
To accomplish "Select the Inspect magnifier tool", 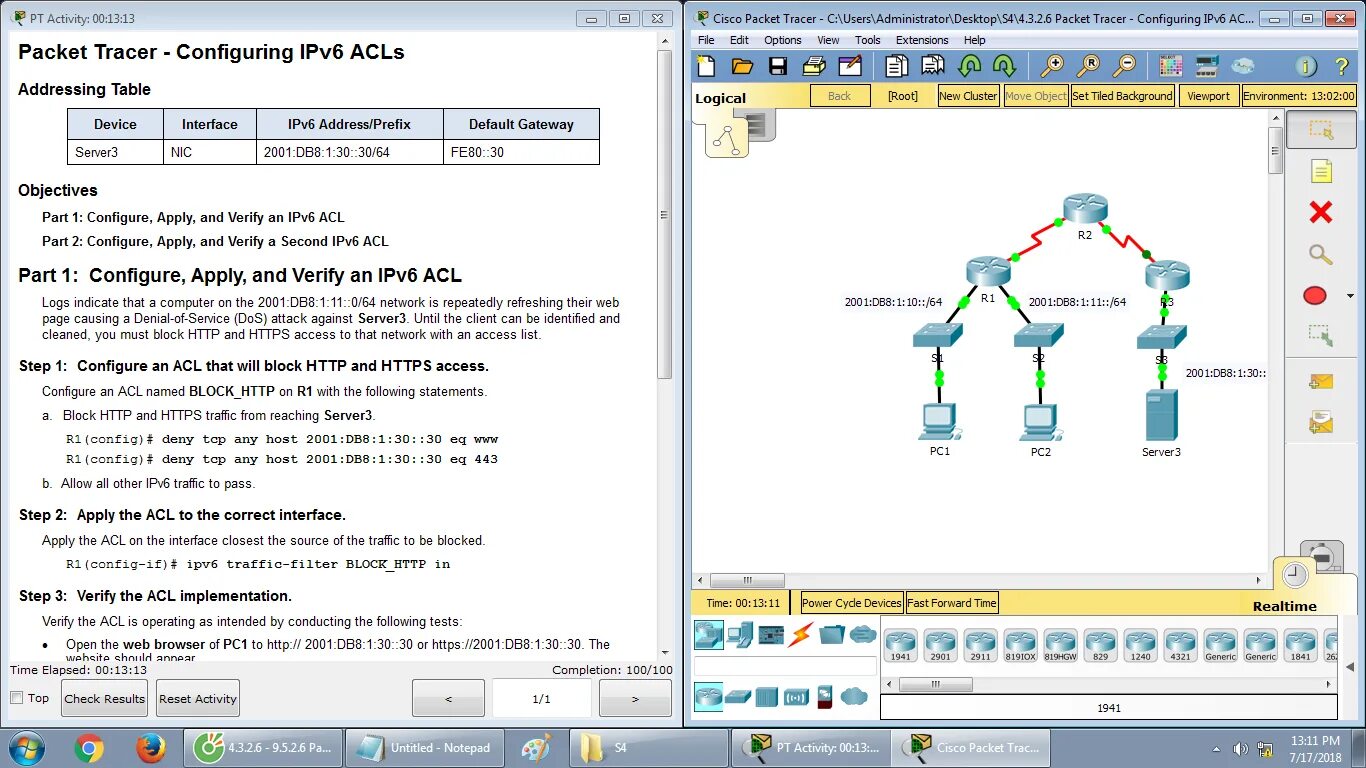I will [x=1321, y=254].
